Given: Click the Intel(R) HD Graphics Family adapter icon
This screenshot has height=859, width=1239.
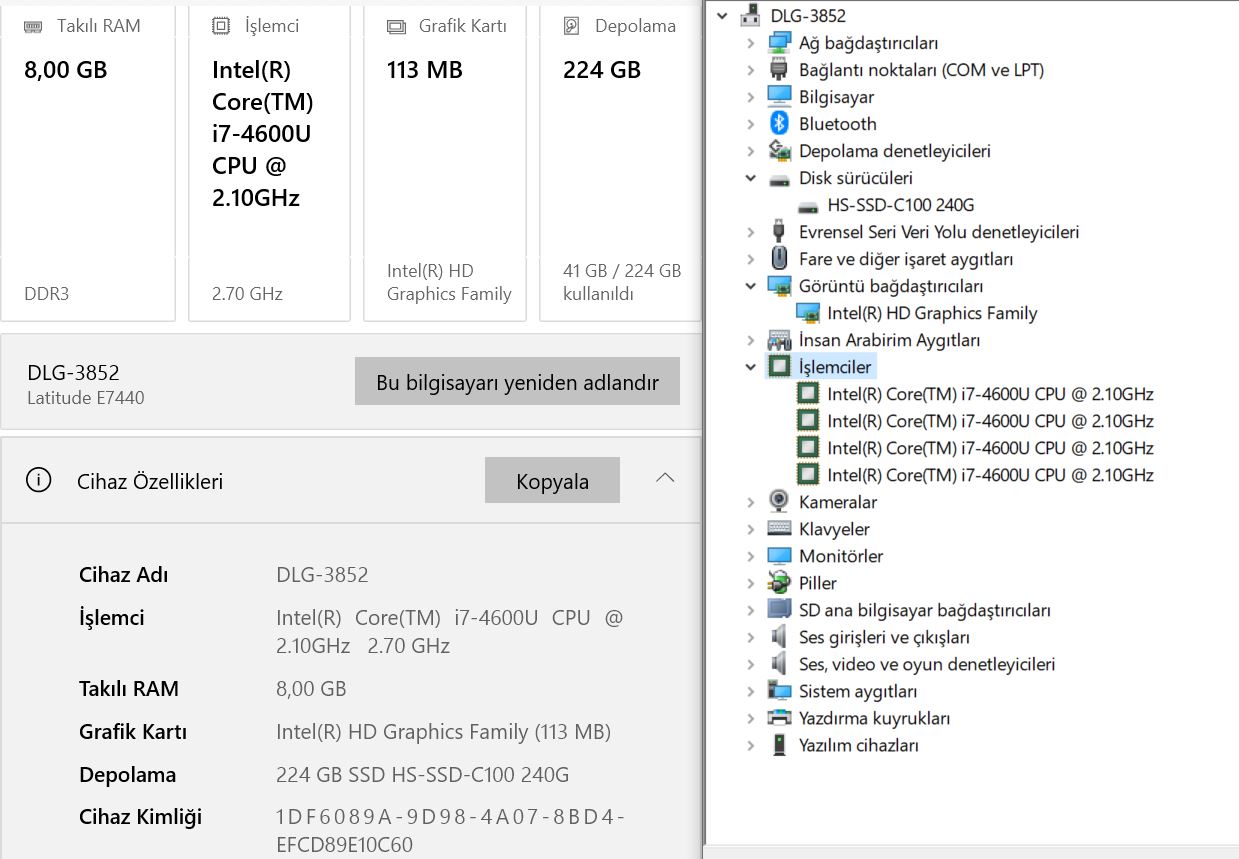Looking at the screenshot, I should pos(809,313).
